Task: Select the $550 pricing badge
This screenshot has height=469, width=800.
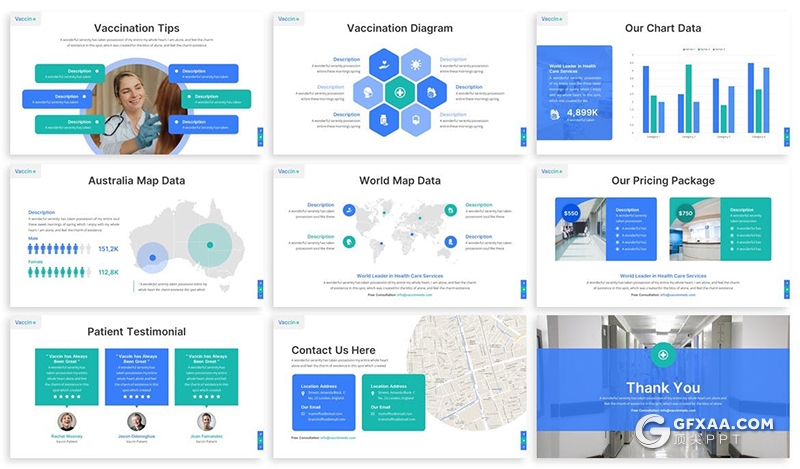Action: [570, 213]
